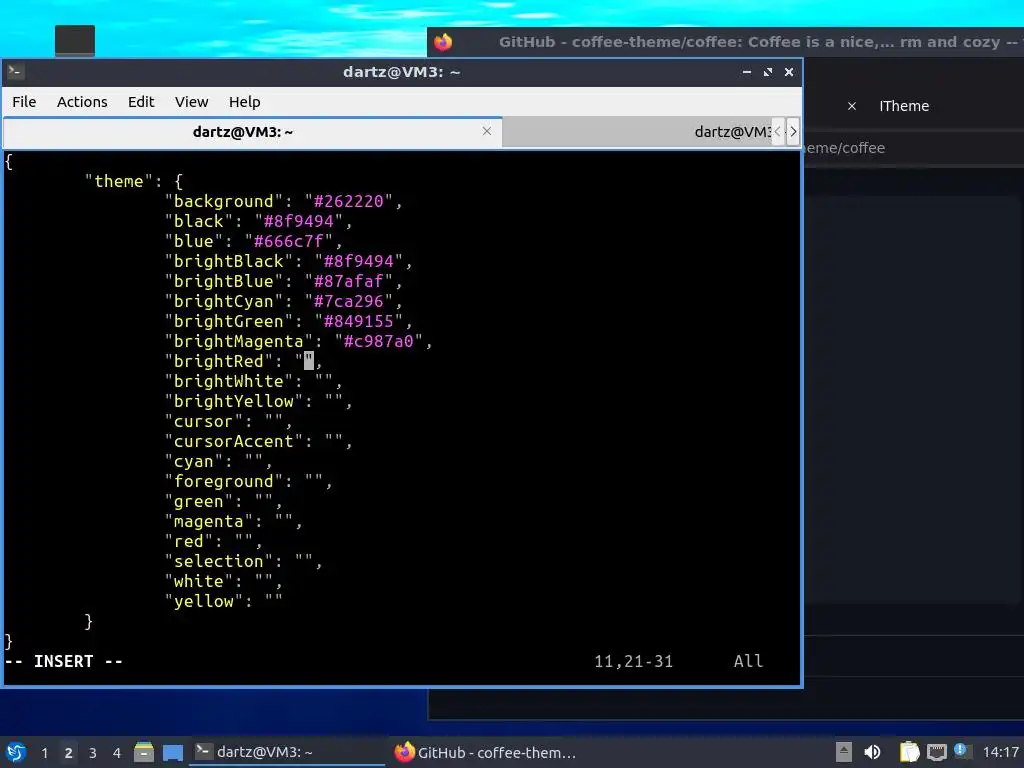This screenshot has width=1024, height=768.
Task: Maximize the terminal window
Action: tap(768, 72)
